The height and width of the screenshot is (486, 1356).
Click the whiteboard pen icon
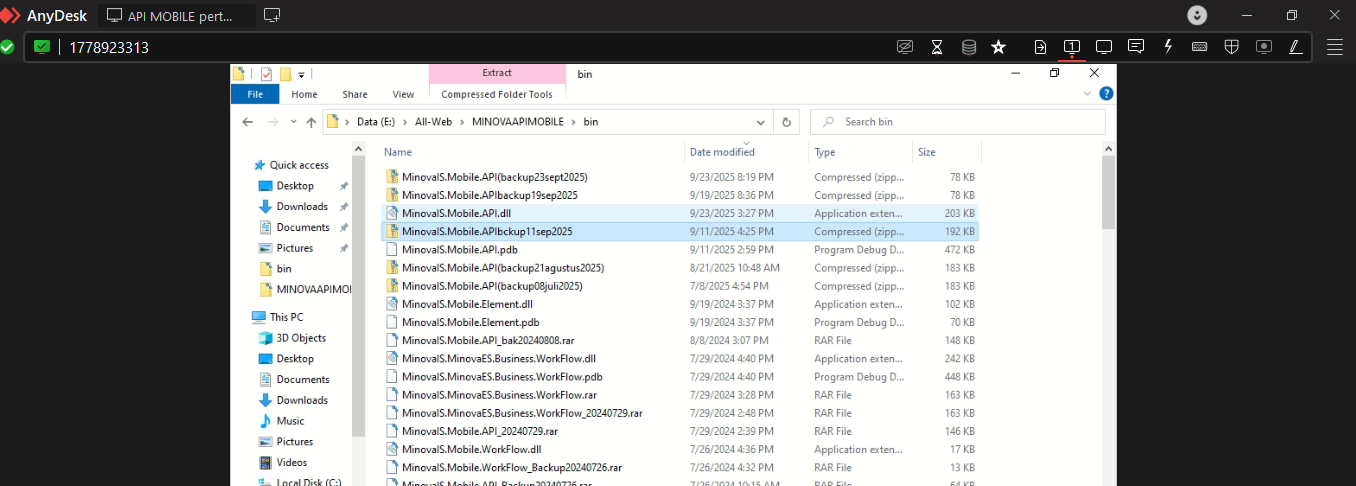pos(1295,47)
